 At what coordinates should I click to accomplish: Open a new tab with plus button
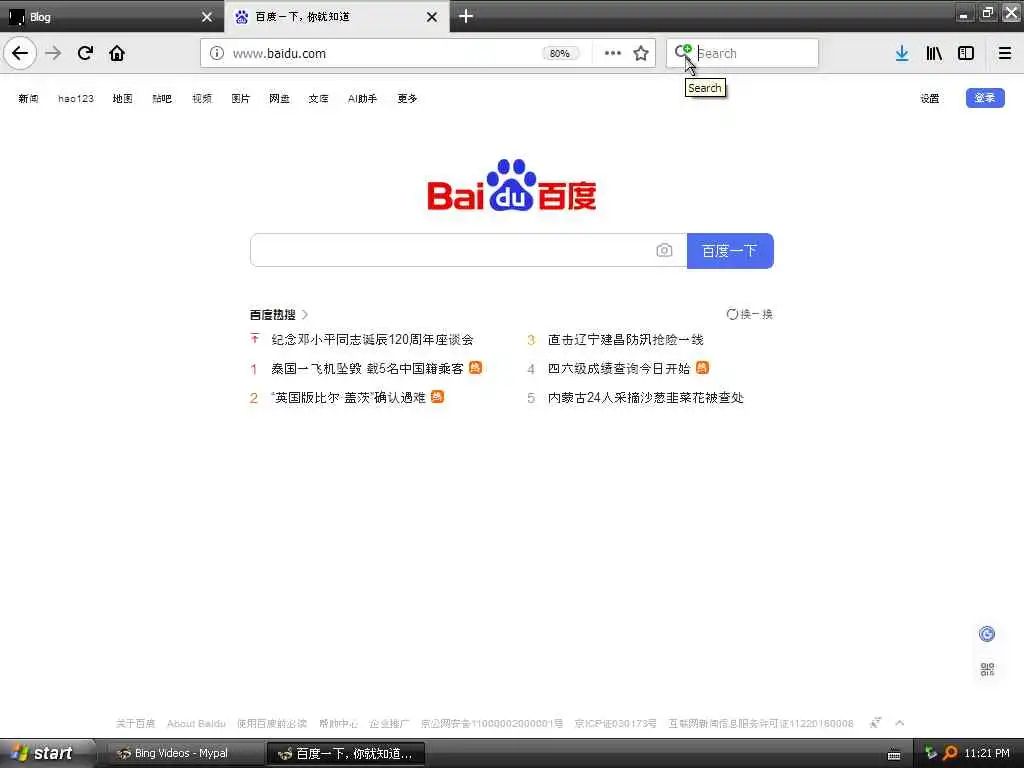click(466, 16)
